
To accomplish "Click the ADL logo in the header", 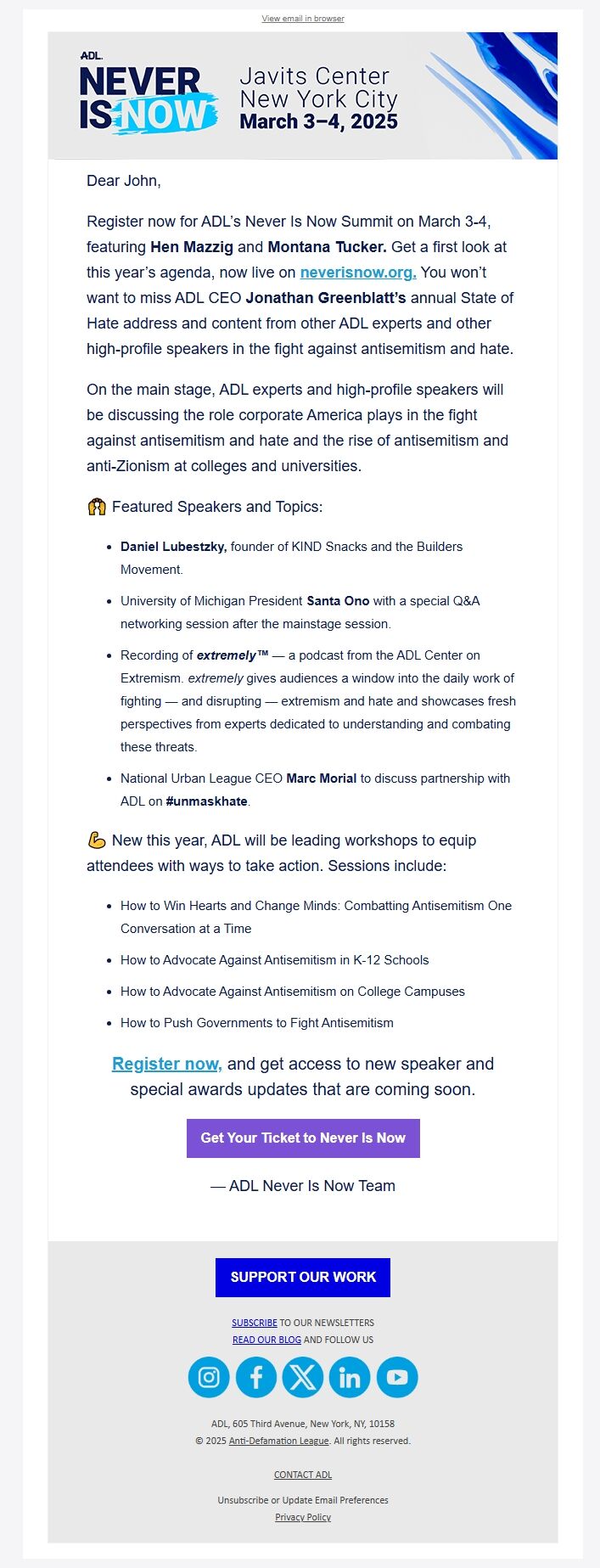I will 92,53.
